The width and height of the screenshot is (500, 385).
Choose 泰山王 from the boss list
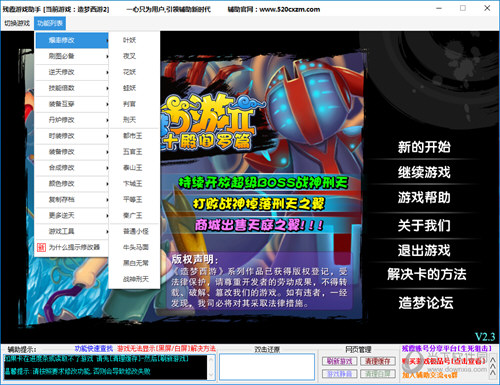coord(132,168)
